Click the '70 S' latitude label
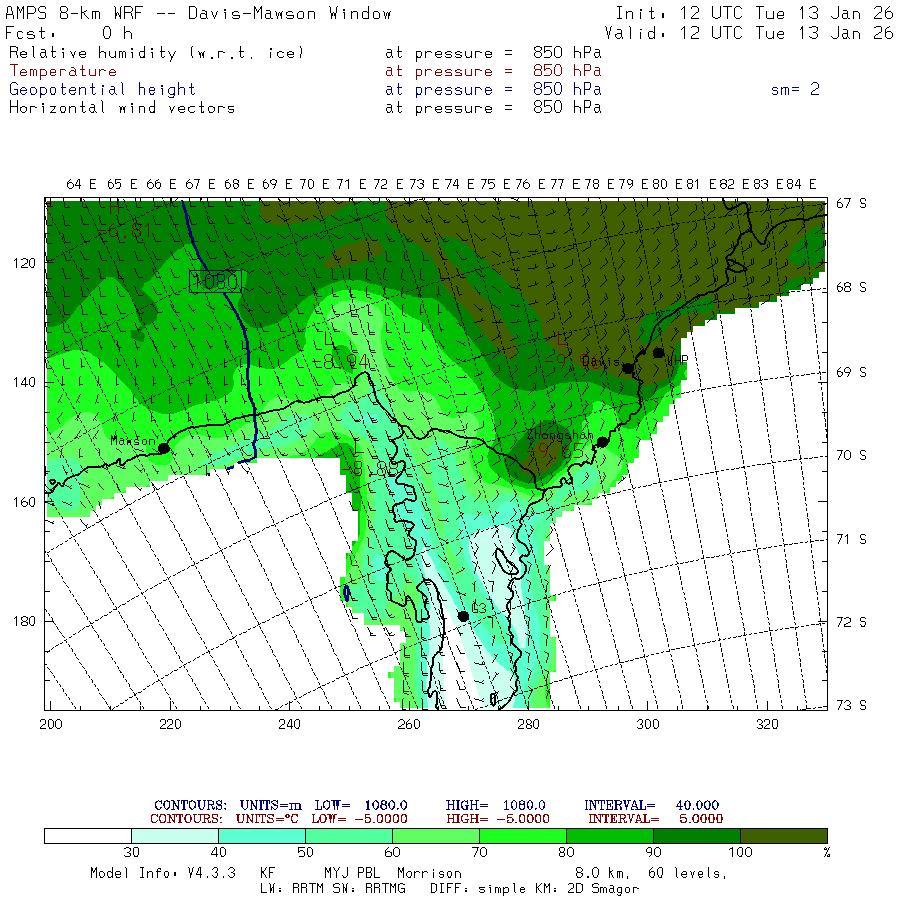Viewport: 900px width, 900px height. click(x=851, y=456)
